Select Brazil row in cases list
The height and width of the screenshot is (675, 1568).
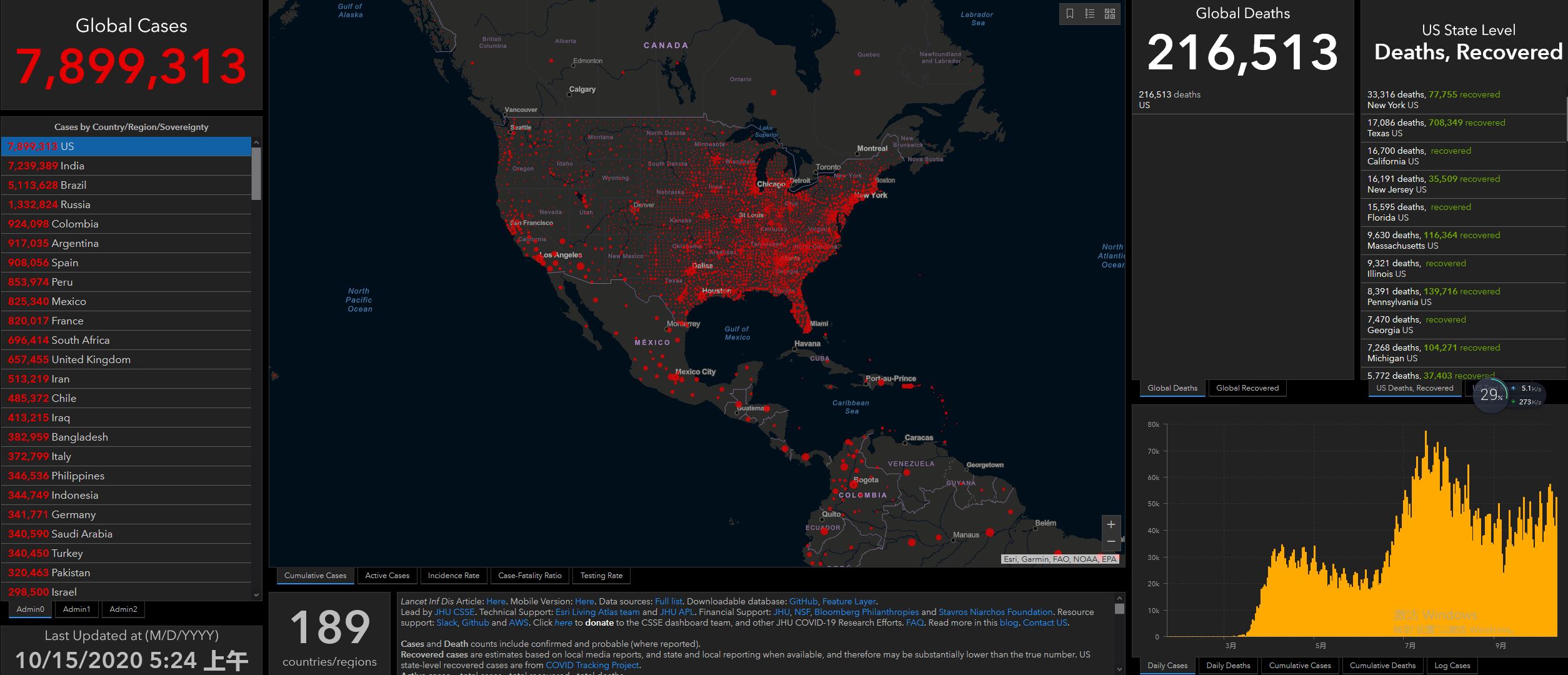click(73, 185)
